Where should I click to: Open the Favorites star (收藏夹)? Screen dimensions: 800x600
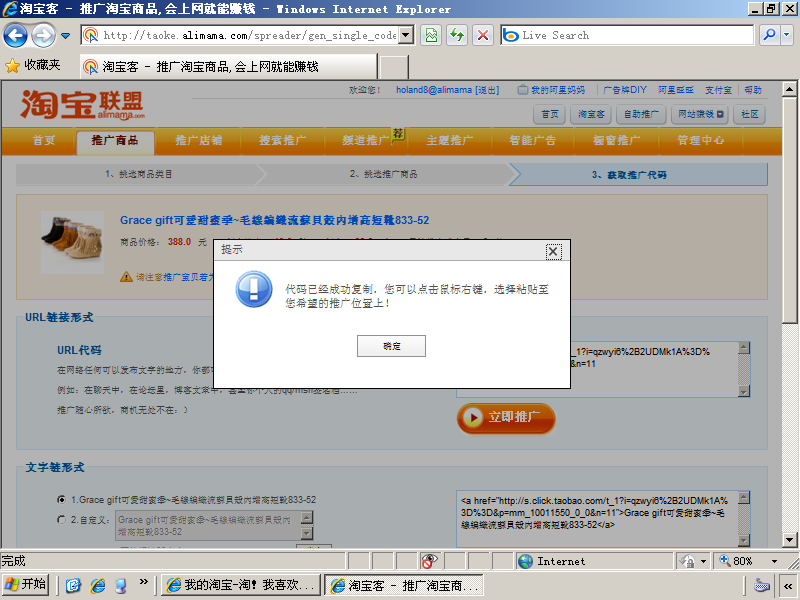point(33,65)
